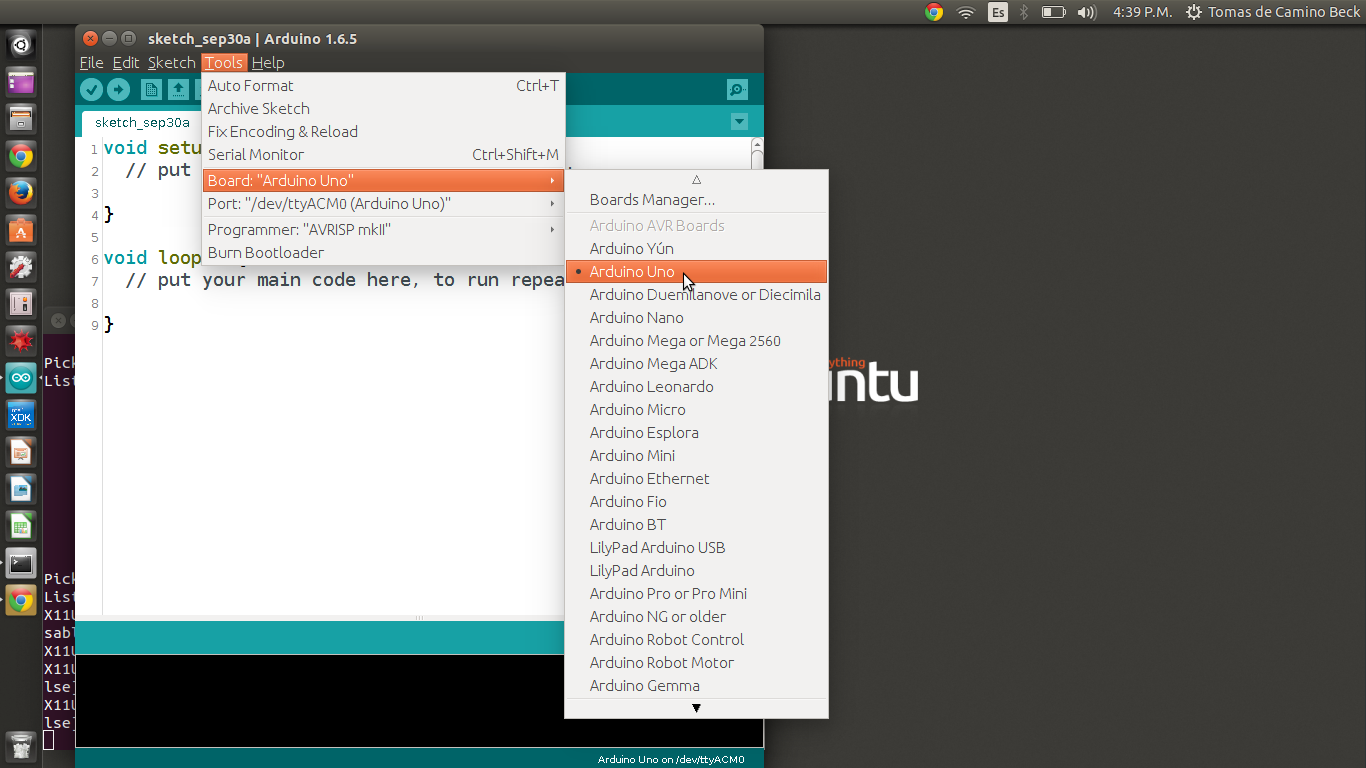1366x768 pixels.
Task: Open Serial Monitor magnifier icon in toolbar
Action: (x=738, y=90)
